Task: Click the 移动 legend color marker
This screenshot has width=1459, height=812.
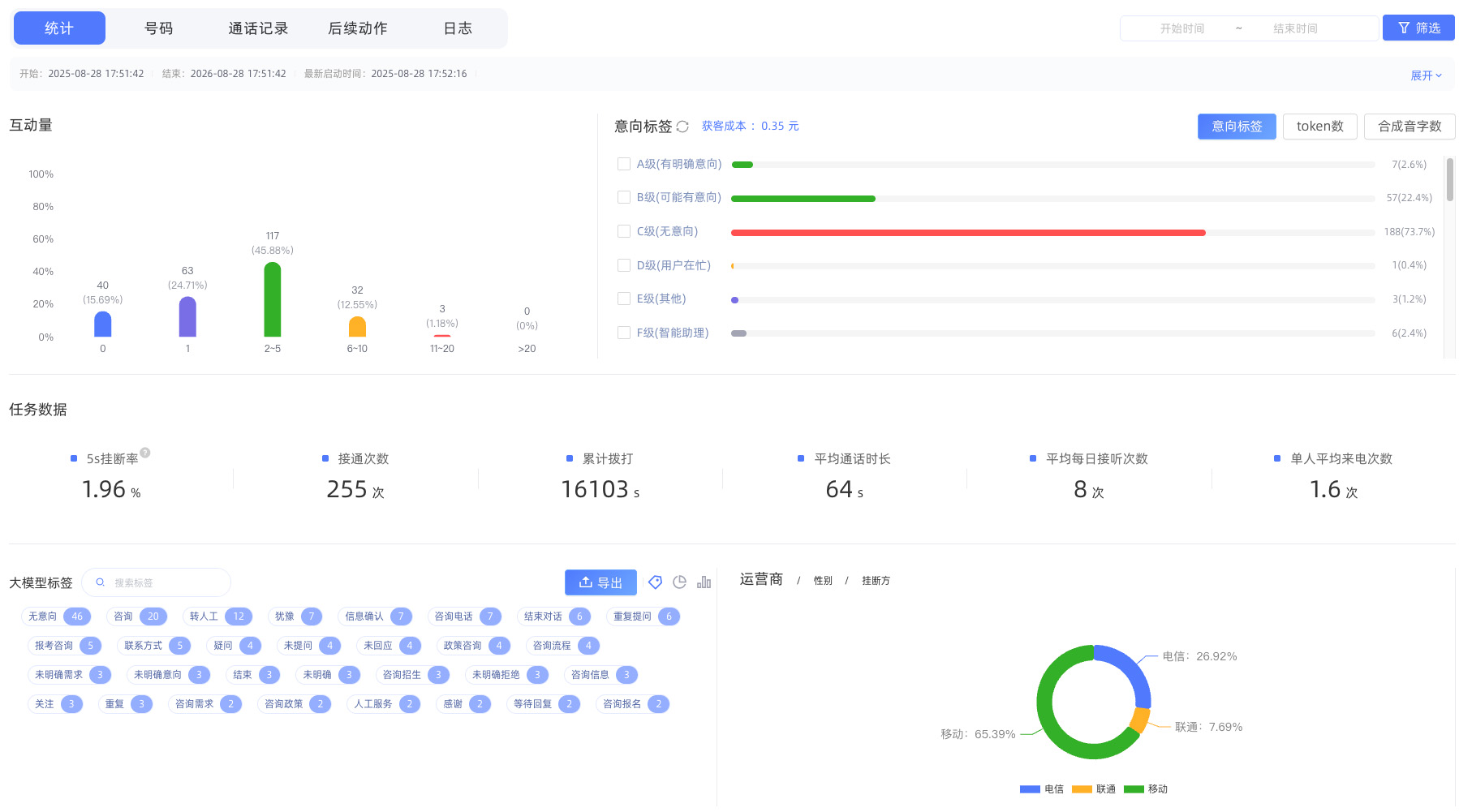Action: tap(1134, 789)
